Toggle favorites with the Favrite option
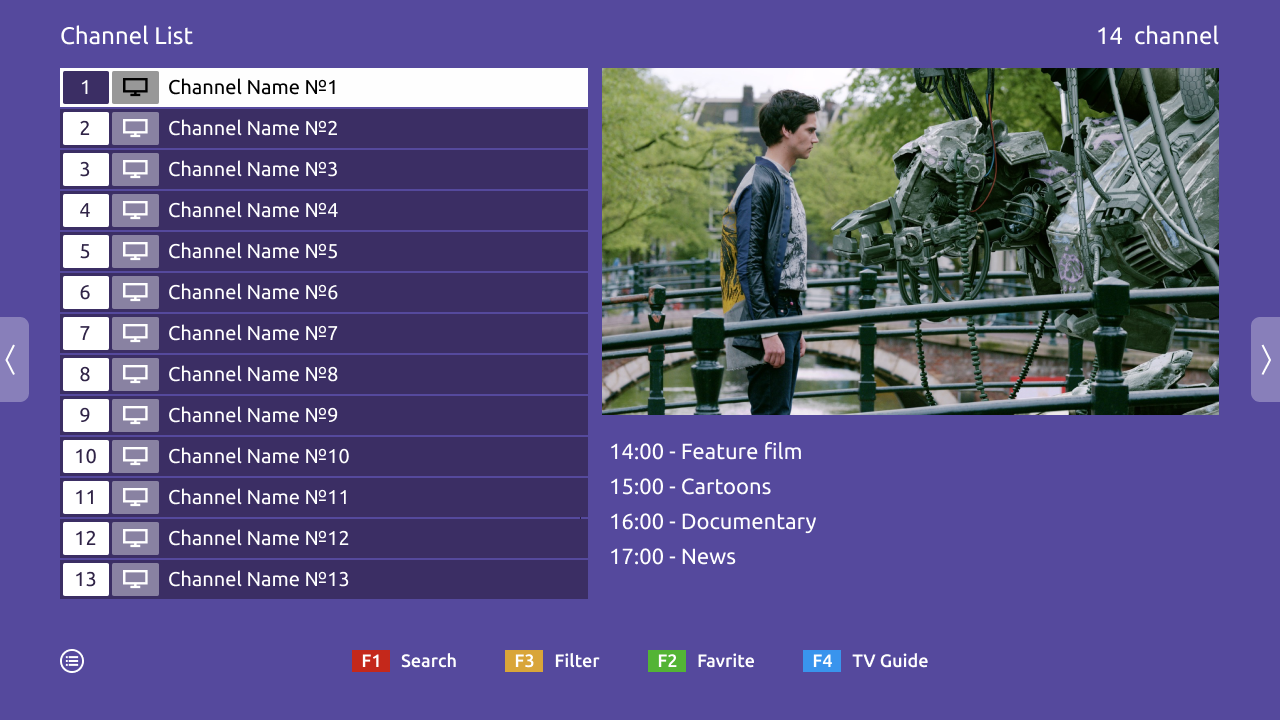Viewport: 1280px width, 720px height. point(725,660)
